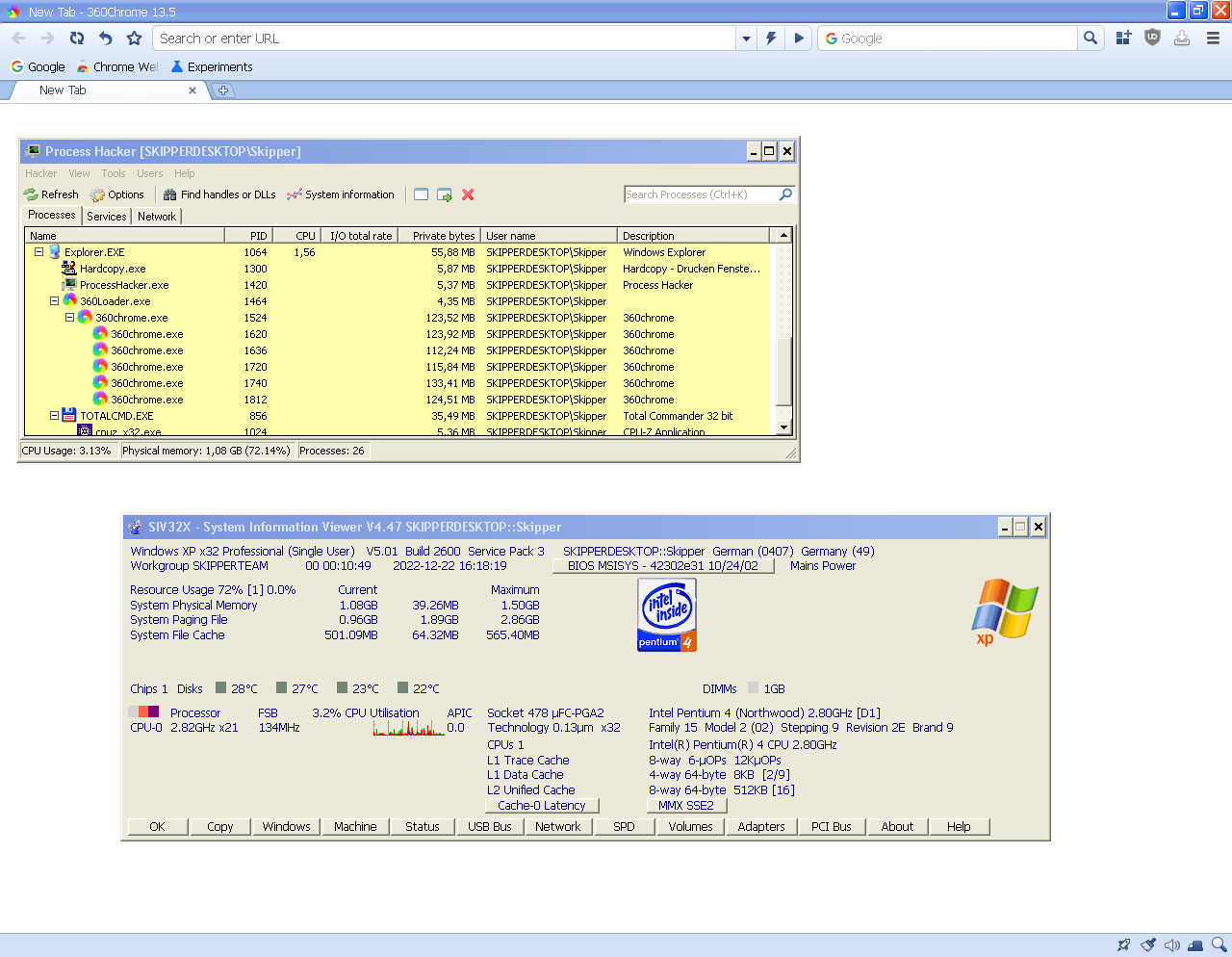The height and width of the screenshot is (957, 1232).
Task: Open the View menu in Process Hacker
Action: coord(79,173)
